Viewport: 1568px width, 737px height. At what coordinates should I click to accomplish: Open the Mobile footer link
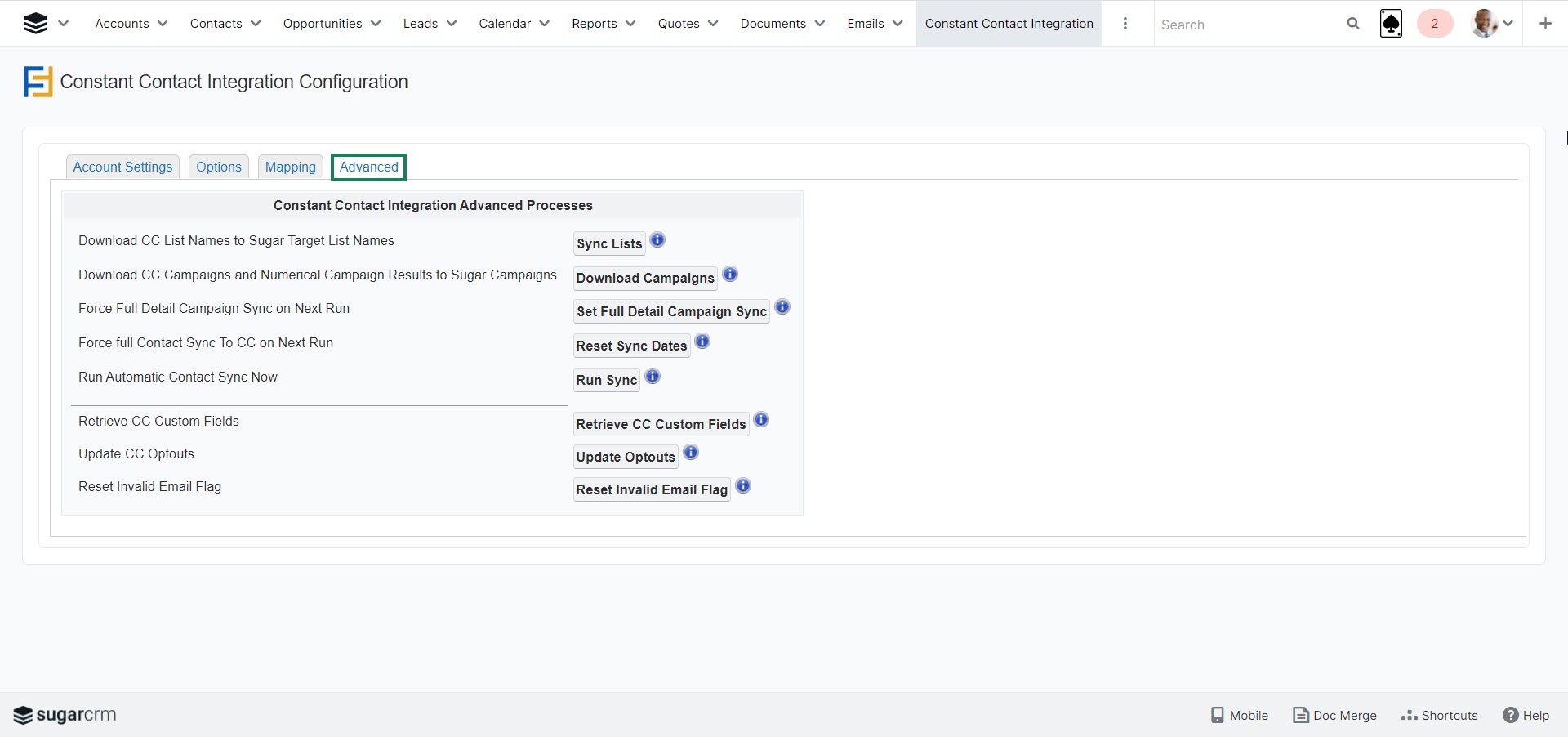1240,715
